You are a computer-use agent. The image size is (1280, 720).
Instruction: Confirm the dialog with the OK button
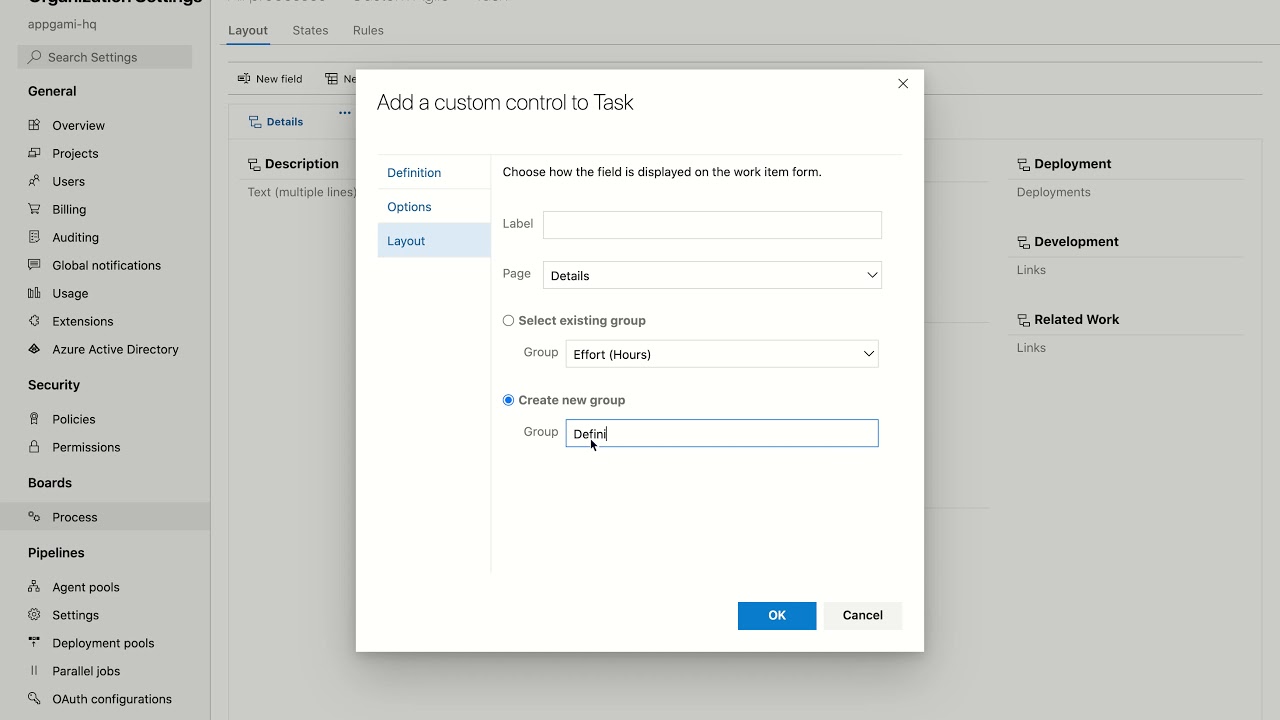click(x=777, y=615)
